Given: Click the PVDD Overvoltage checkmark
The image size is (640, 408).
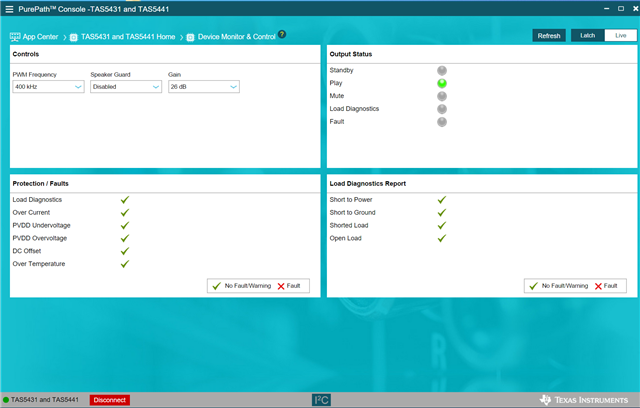Looking at the screenshot, I should [125, 238].
